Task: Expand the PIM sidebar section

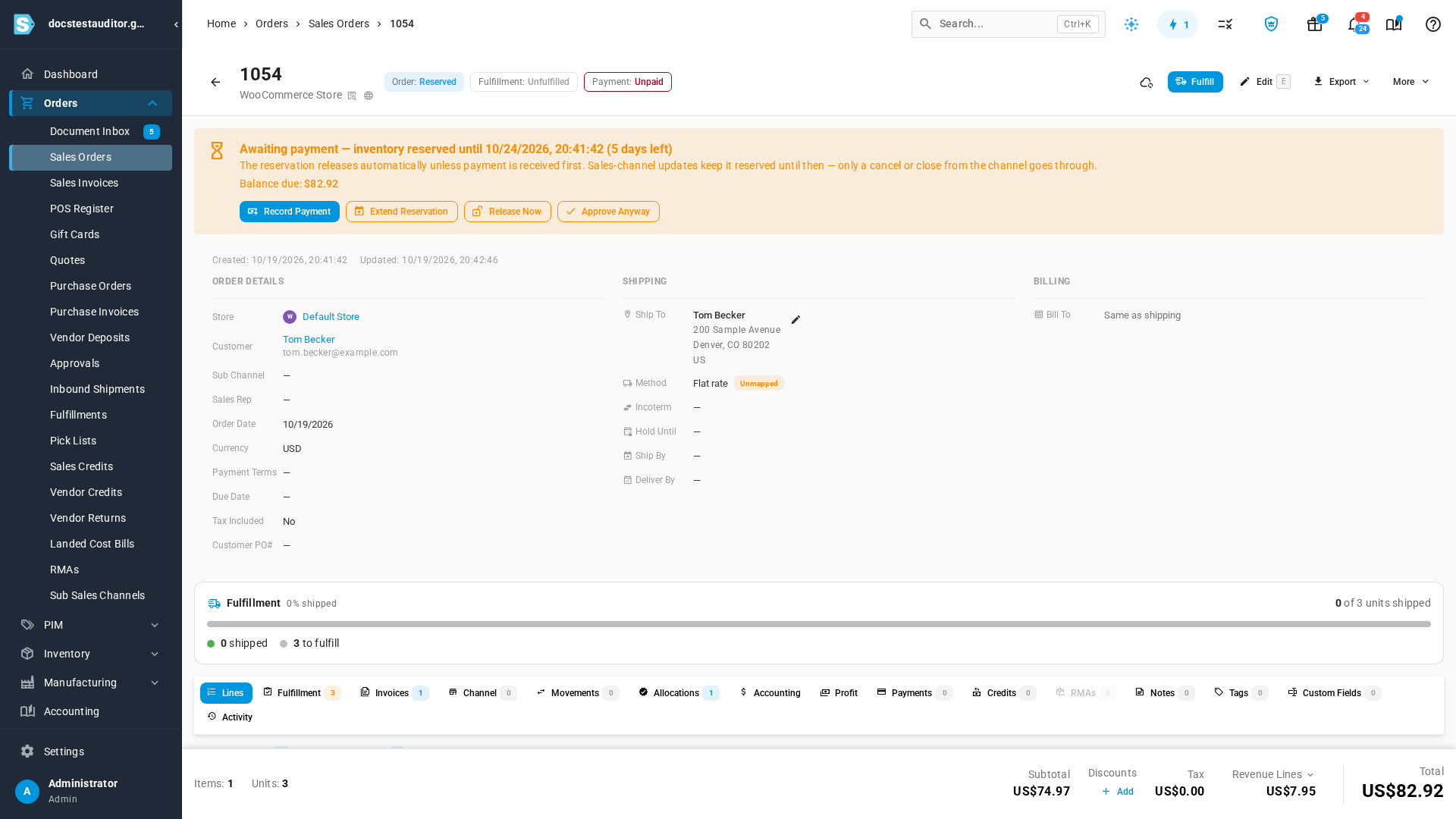Action: click(x=155, y=625)
